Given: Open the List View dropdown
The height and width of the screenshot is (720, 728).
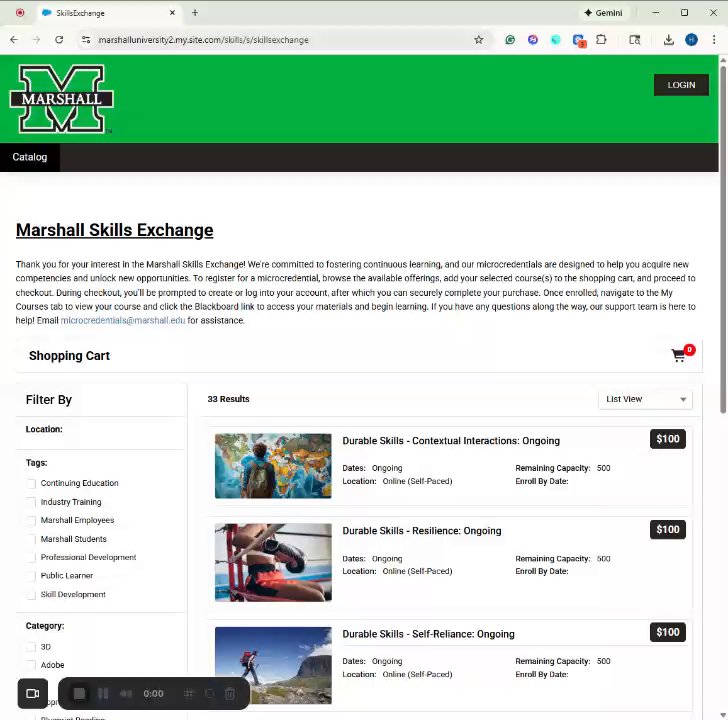Looking at the screenshot, I should tap(645, 399).
